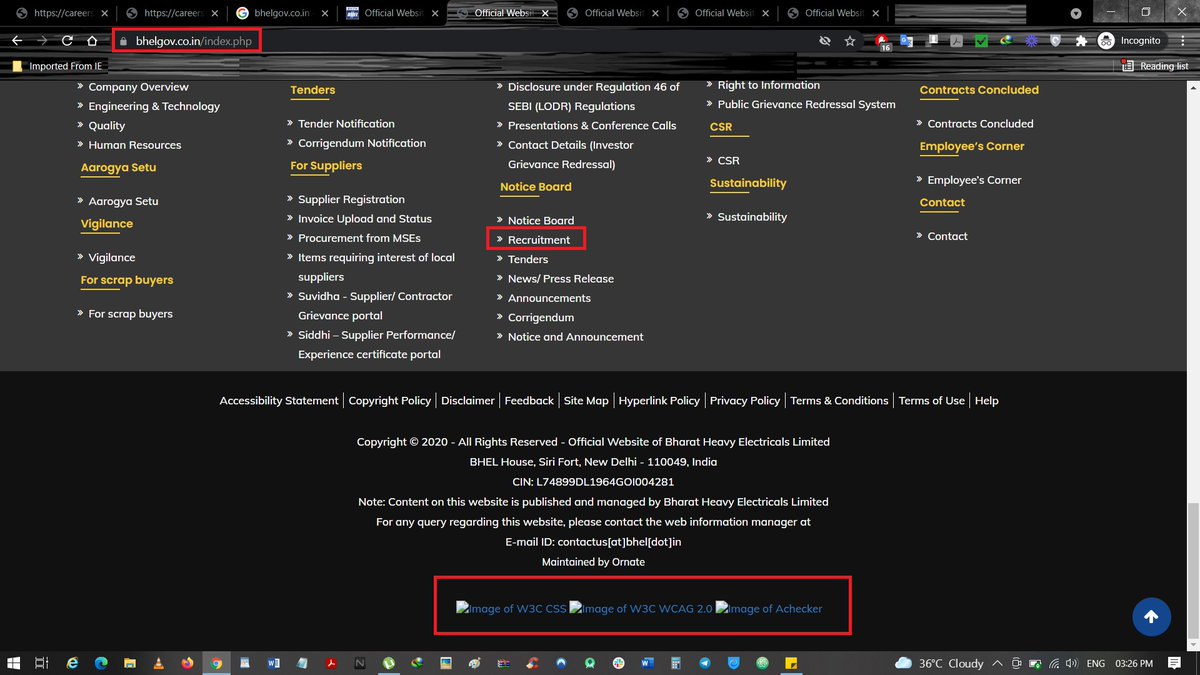This screenshot has width=1200, height=675.
Task: Open Firefox from the taskbar
Action: [x=188, y=663]
